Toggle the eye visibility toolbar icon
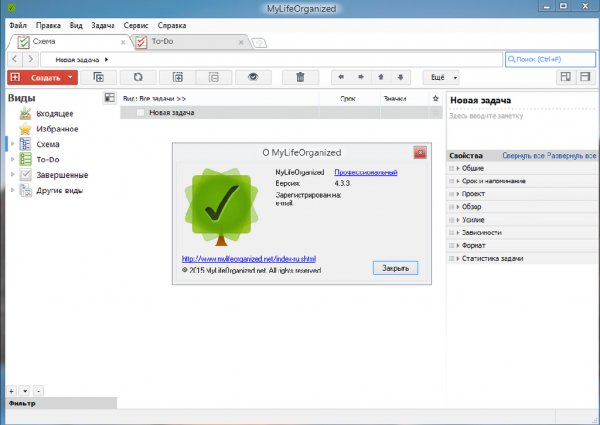600x425 pixels. point(253,77)
